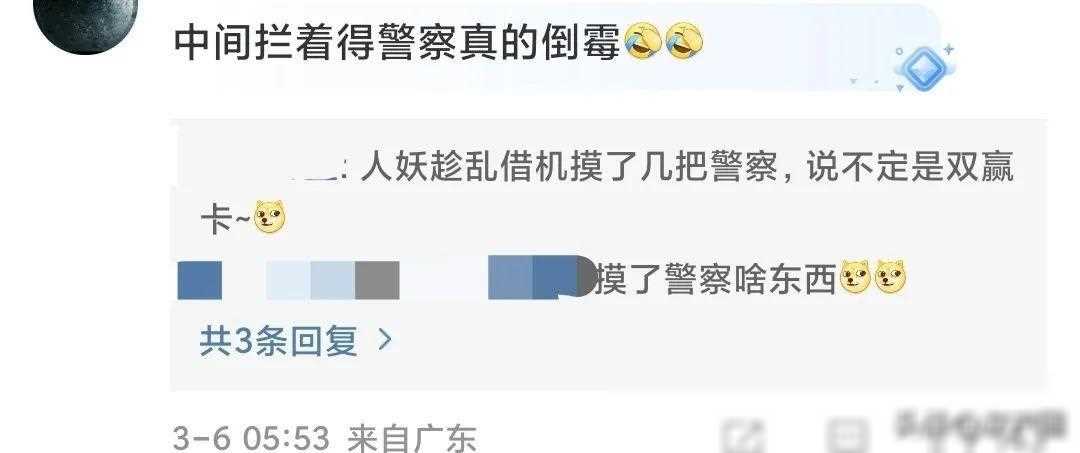Select the main comment text 中间拦着得警察真的倒霉
This screenshot has width=1080, height=453.
pyautogui.click(x=397, y=42)
